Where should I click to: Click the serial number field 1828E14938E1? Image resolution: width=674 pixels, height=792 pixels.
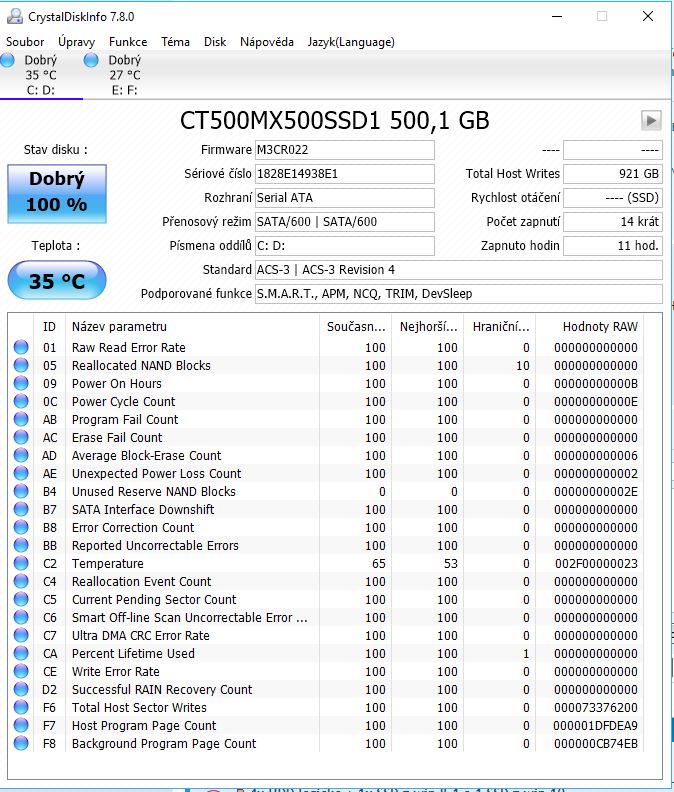tap(345, 174)
